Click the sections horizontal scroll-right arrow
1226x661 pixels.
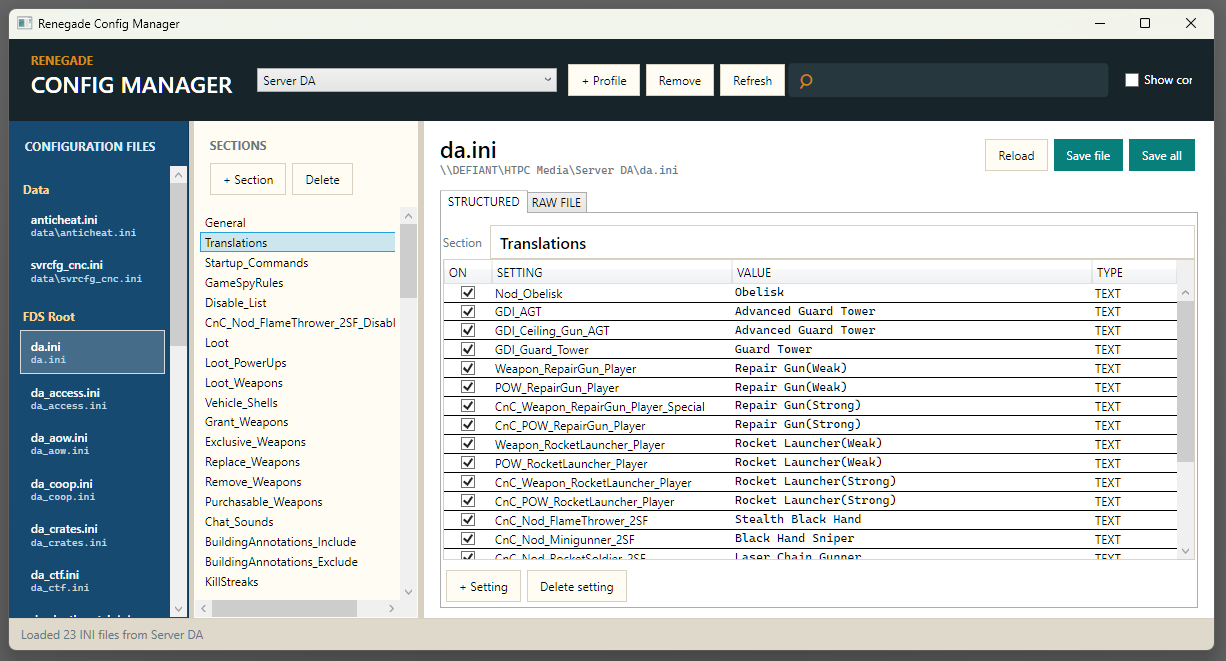[392, 608]
